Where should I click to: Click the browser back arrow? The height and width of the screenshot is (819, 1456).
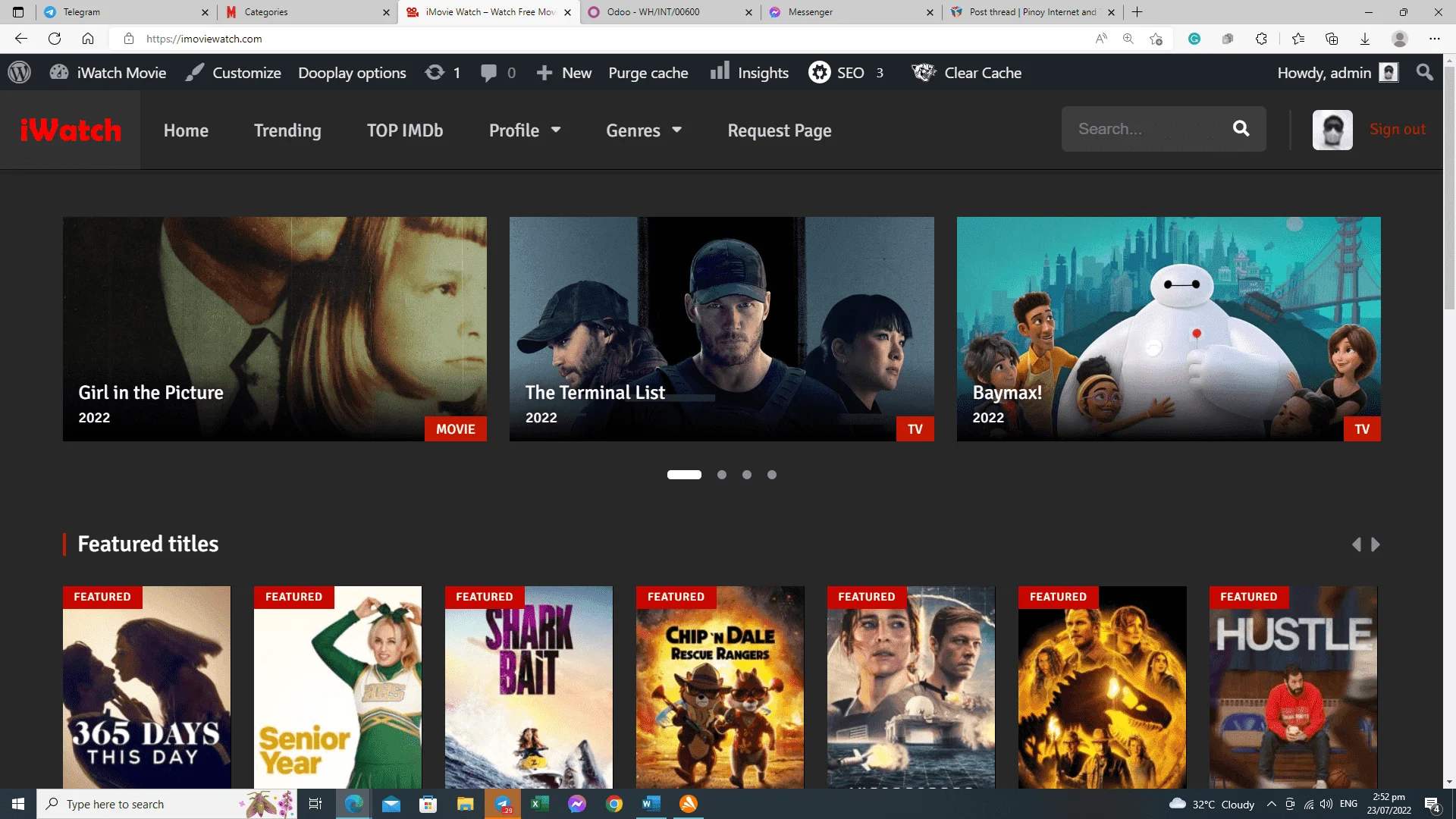[x=21, y=39]
